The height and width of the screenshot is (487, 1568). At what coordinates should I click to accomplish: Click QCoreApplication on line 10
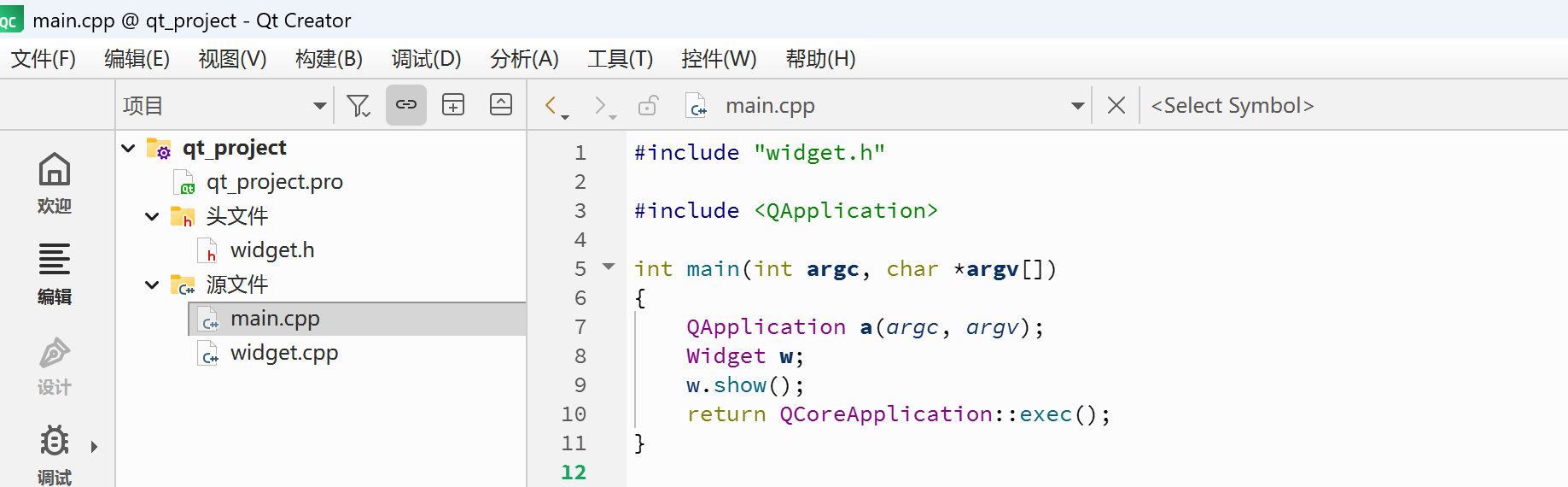pyautogui.click(x=886, y=414)
